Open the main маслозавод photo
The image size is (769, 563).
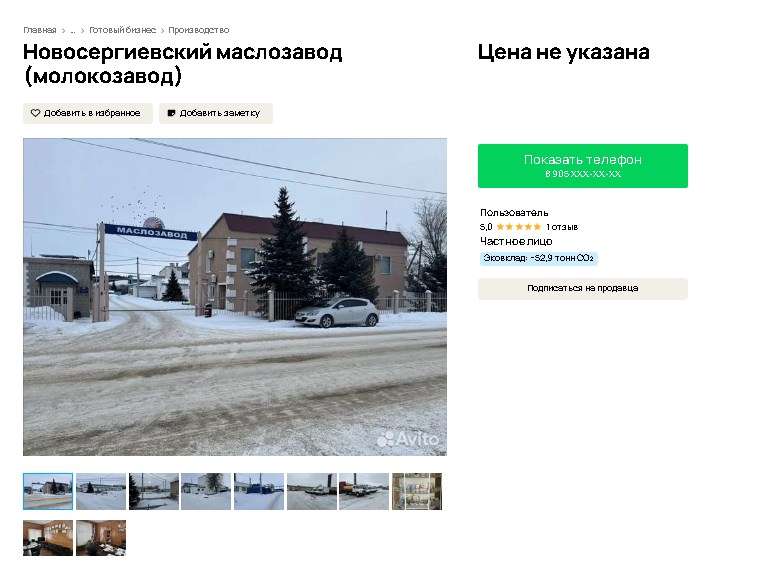[x=235, y=297]
